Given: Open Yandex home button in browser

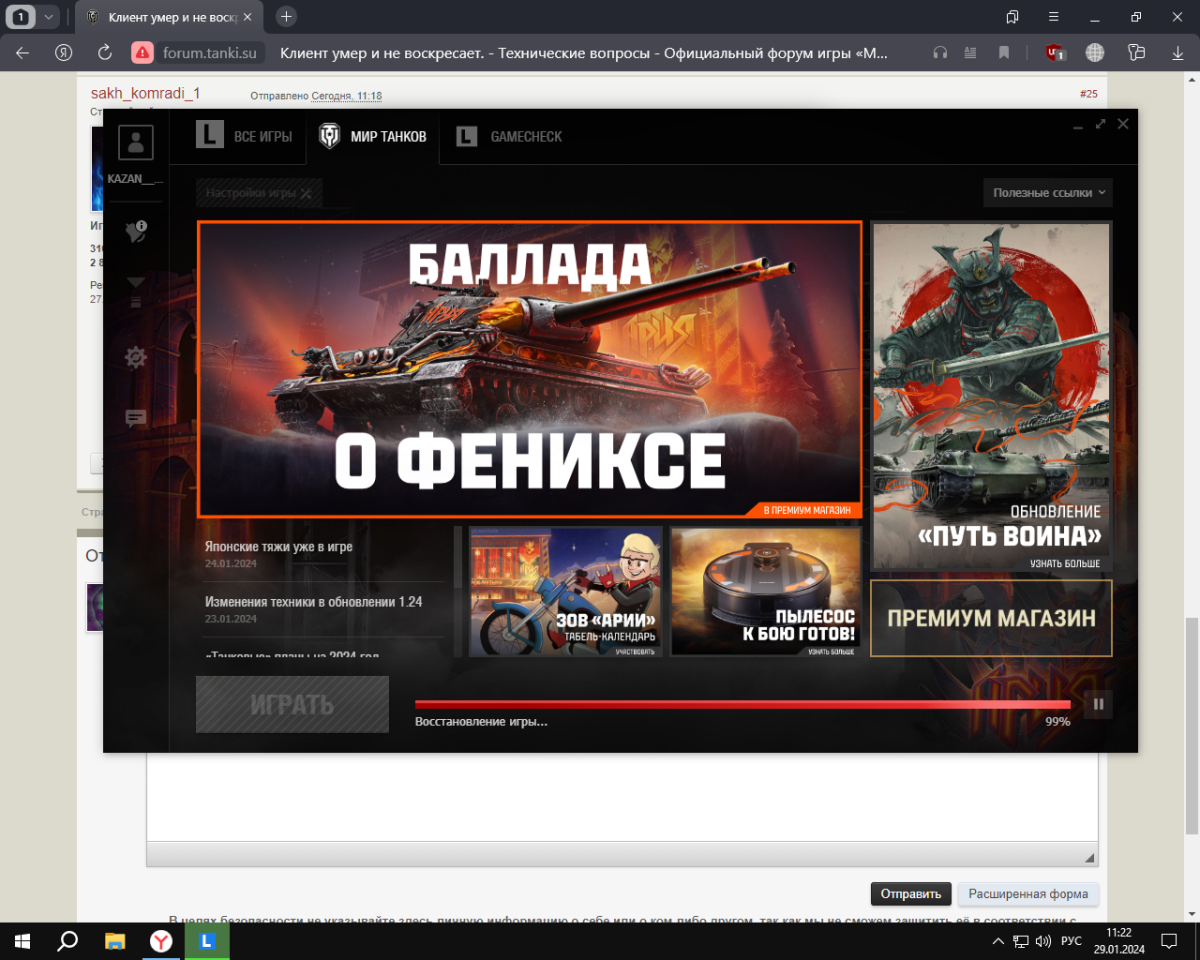Looking at the screenshot, I should (63, 52).
